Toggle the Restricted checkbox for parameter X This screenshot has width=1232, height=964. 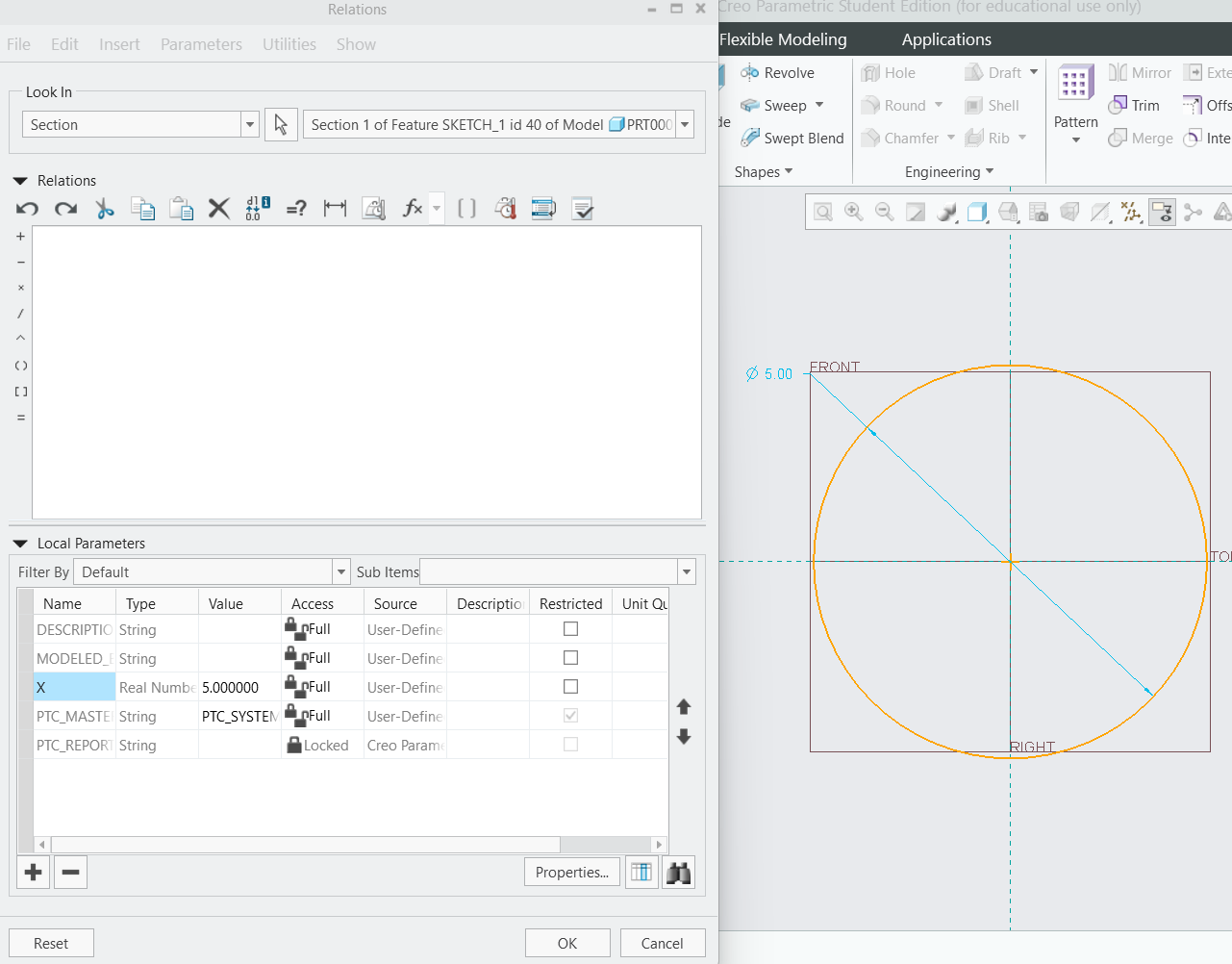coord(570,686)
